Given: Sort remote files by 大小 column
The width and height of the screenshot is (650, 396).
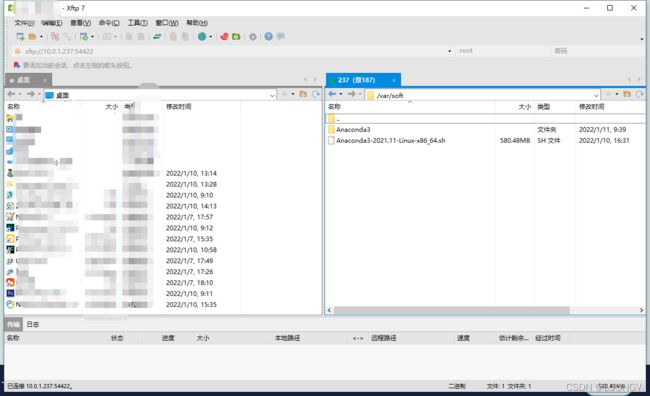Looking at the screenshot, I should point(524,107).
